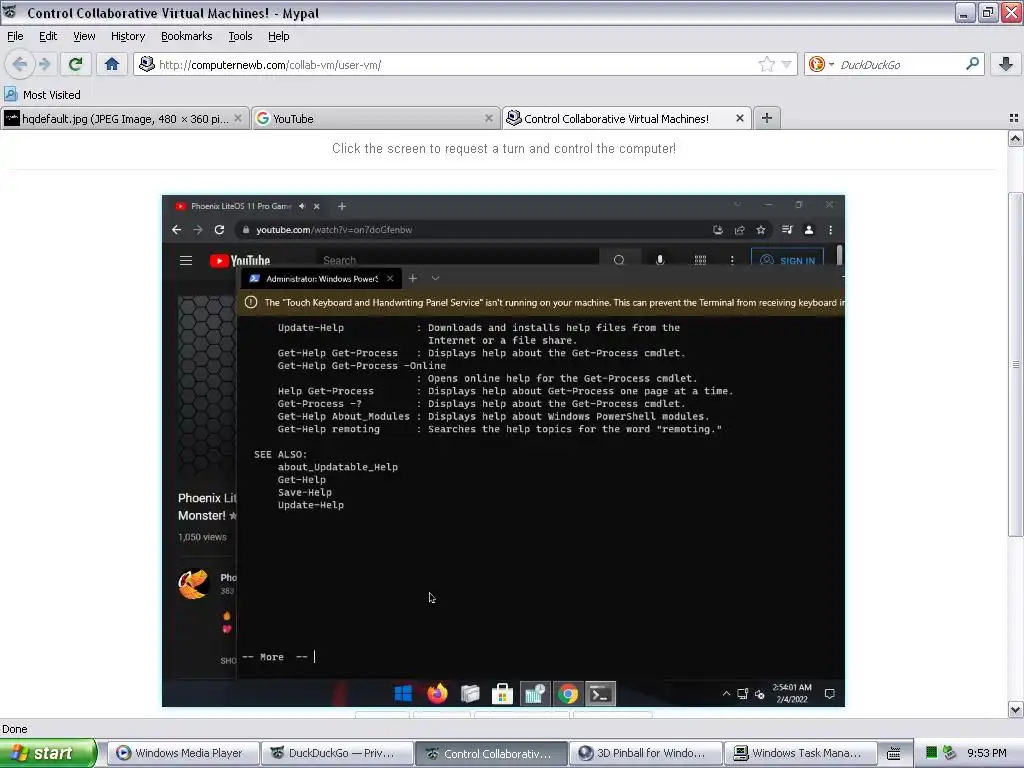This screenshot has width=1024, height=768.
Task: Click the YouTube search box in VM
Action: tap(457, 260)
